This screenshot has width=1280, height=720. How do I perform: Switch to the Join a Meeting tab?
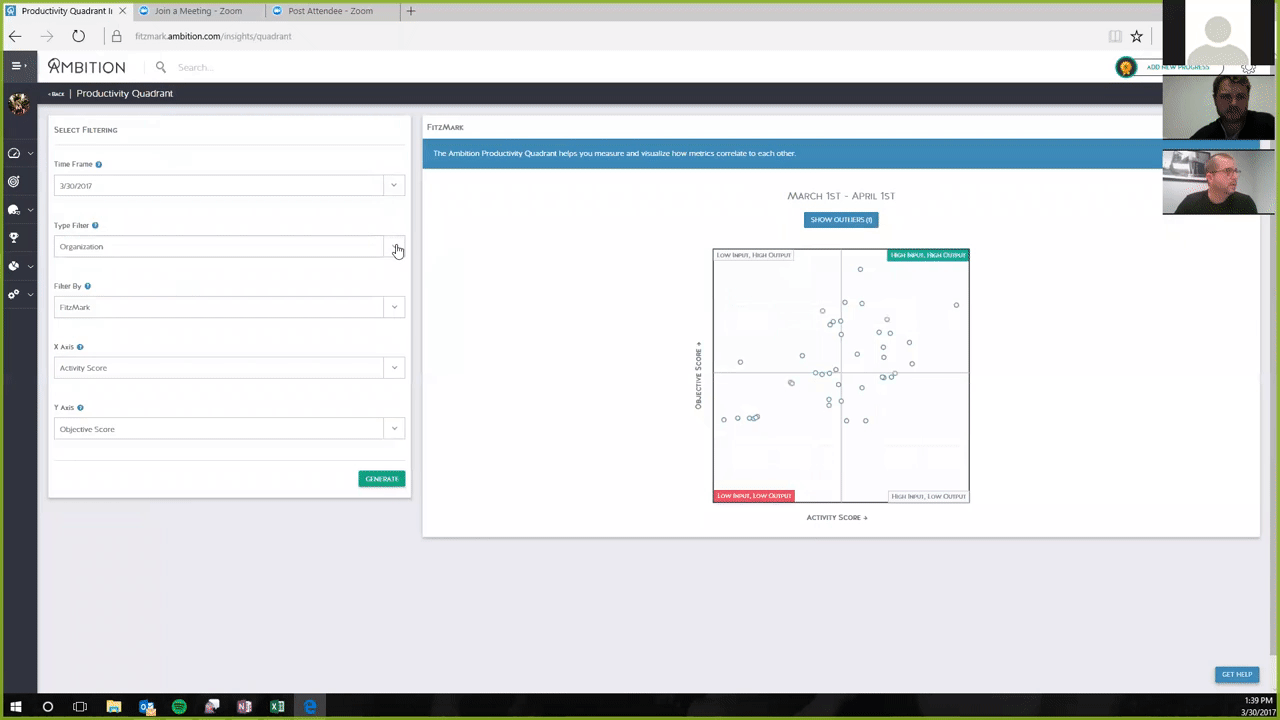[197, 11]
